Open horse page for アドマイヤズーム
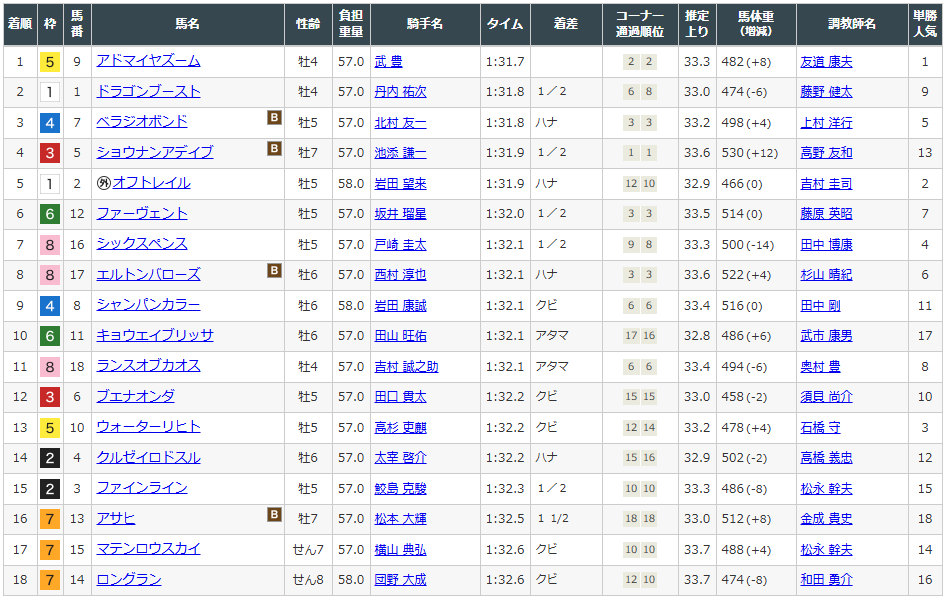This screenshot has width=944, height=597. click(148, 61)
